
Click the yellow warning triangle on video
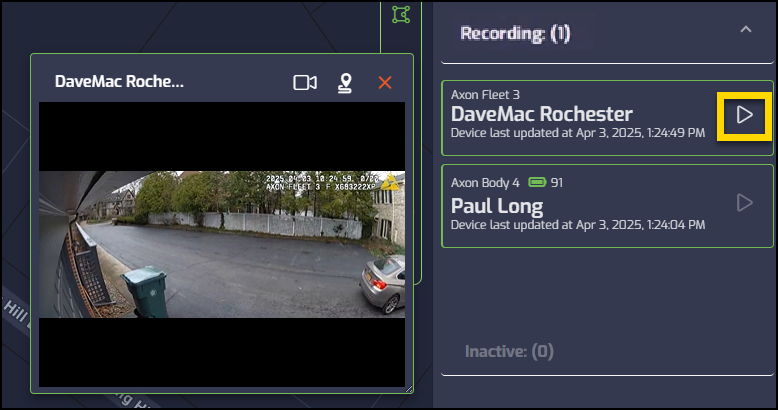click(390, 183)
